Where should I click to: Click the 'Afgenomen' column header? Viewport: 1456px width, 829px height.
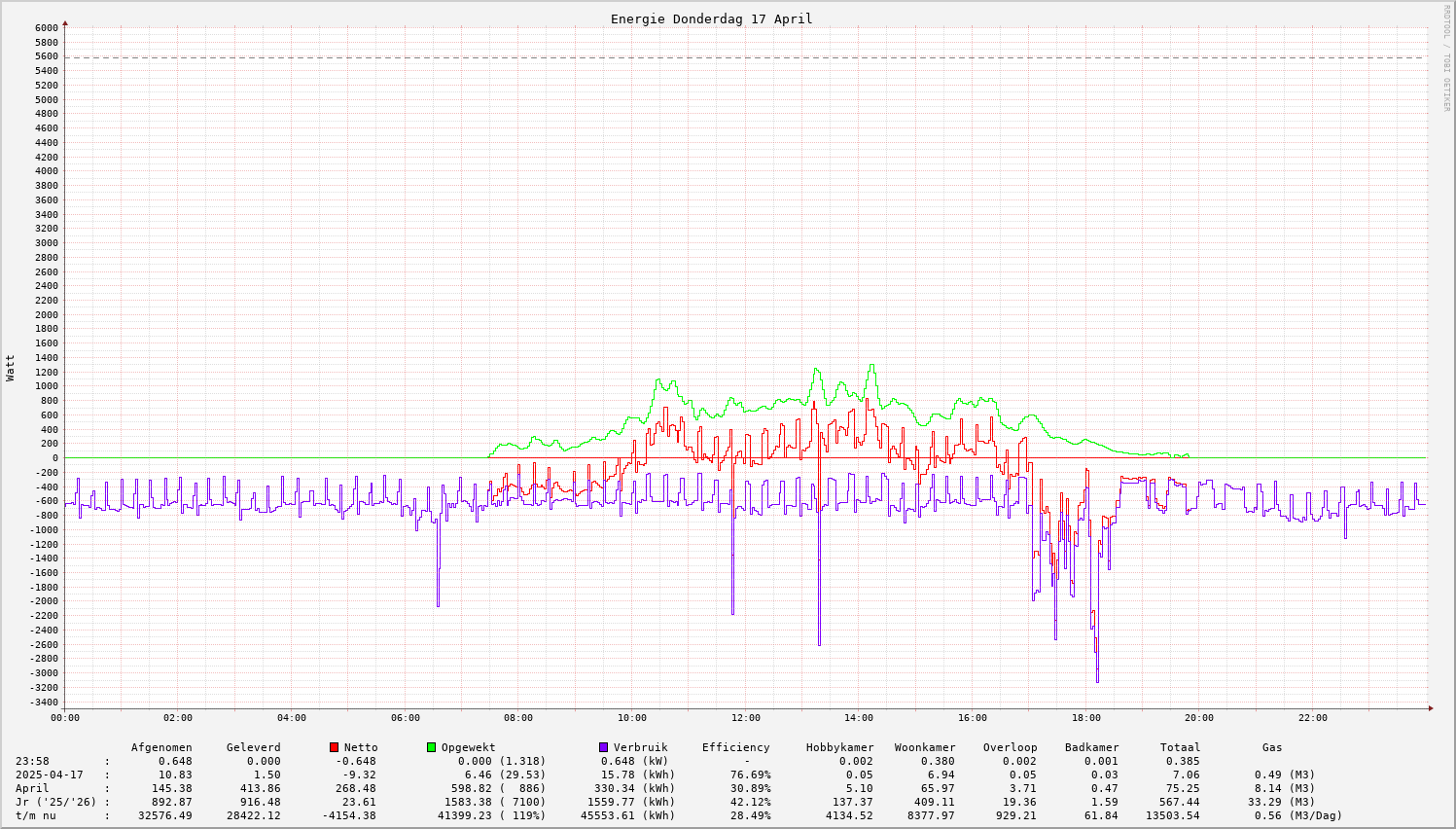coord(161,747)
